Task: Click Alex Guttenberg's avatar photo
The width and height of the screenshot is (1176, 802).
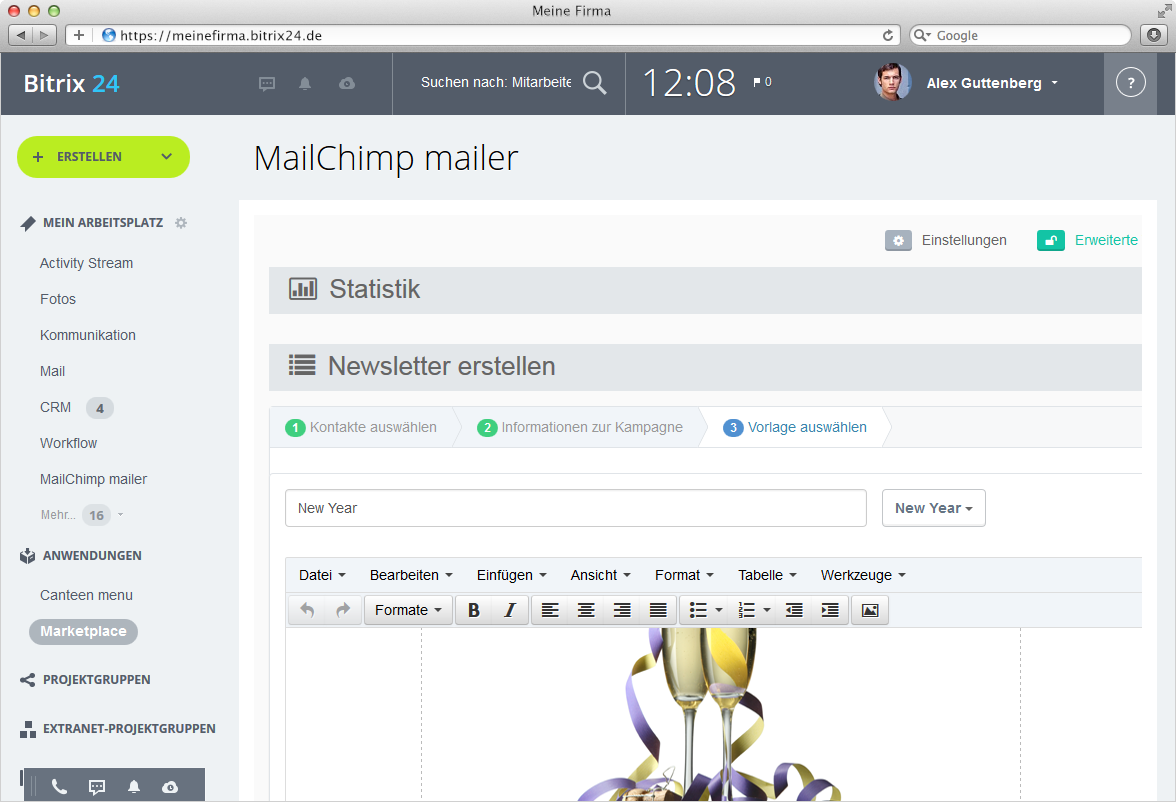Action: 892,82
